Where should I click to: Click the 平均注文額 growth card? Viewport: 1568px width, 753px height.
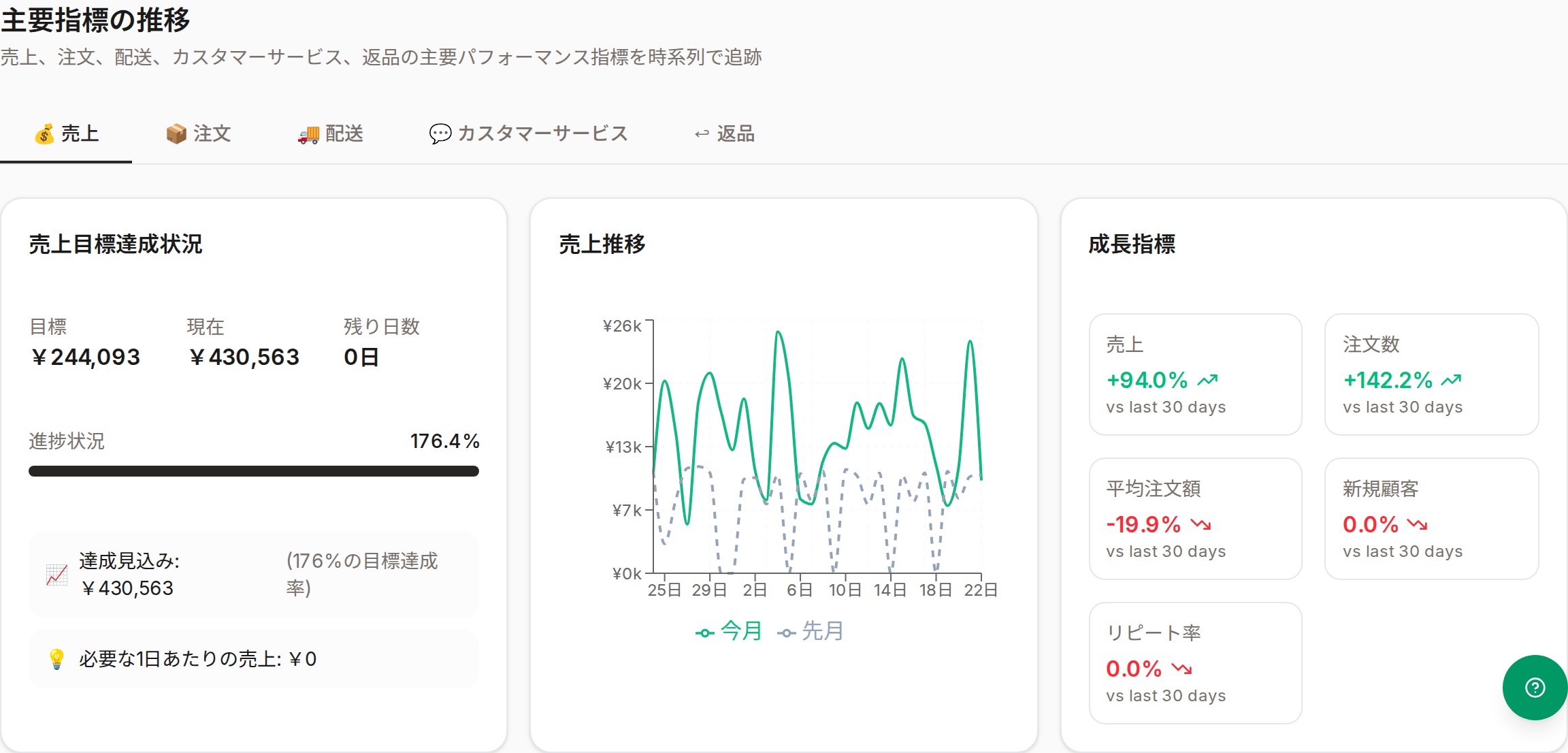pyautogui.click(x=1196, y=519)
